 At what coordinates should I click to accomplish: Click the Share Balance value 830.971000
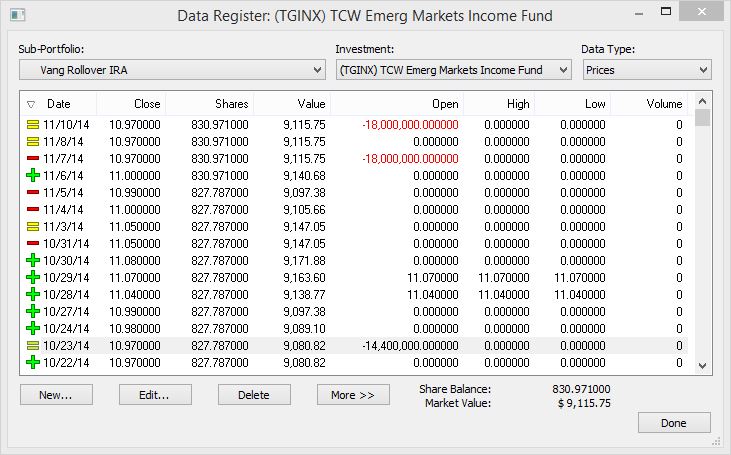pos(581,389)
